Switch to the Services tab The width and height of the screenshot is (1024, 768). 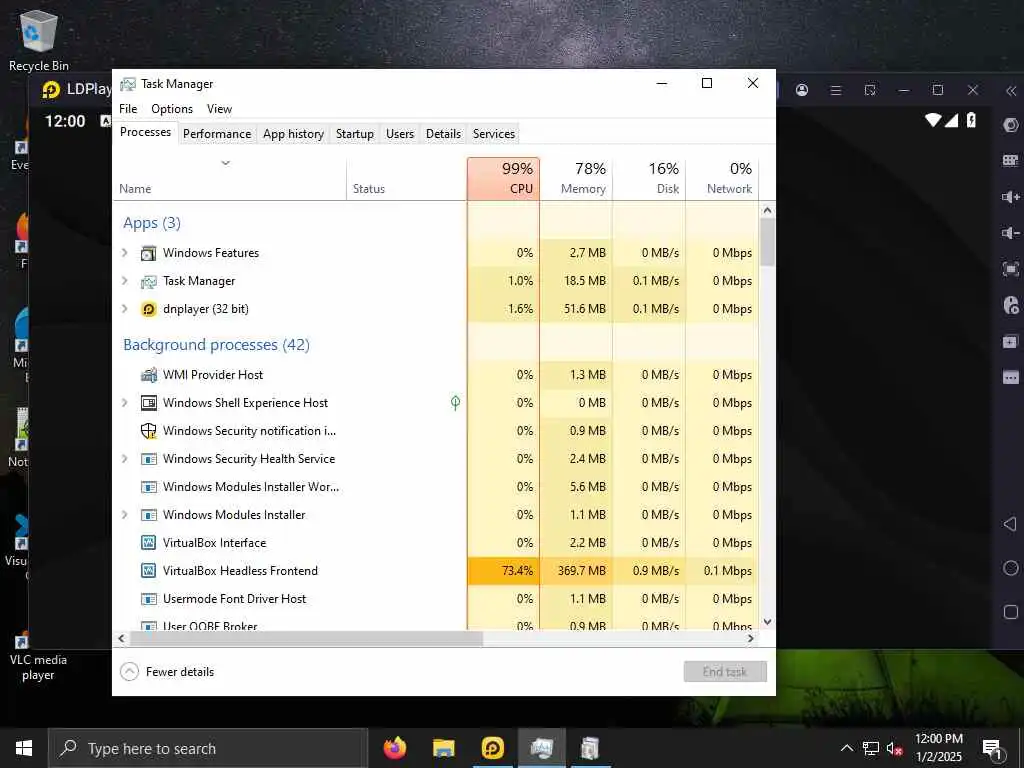[x=494, y=134]
